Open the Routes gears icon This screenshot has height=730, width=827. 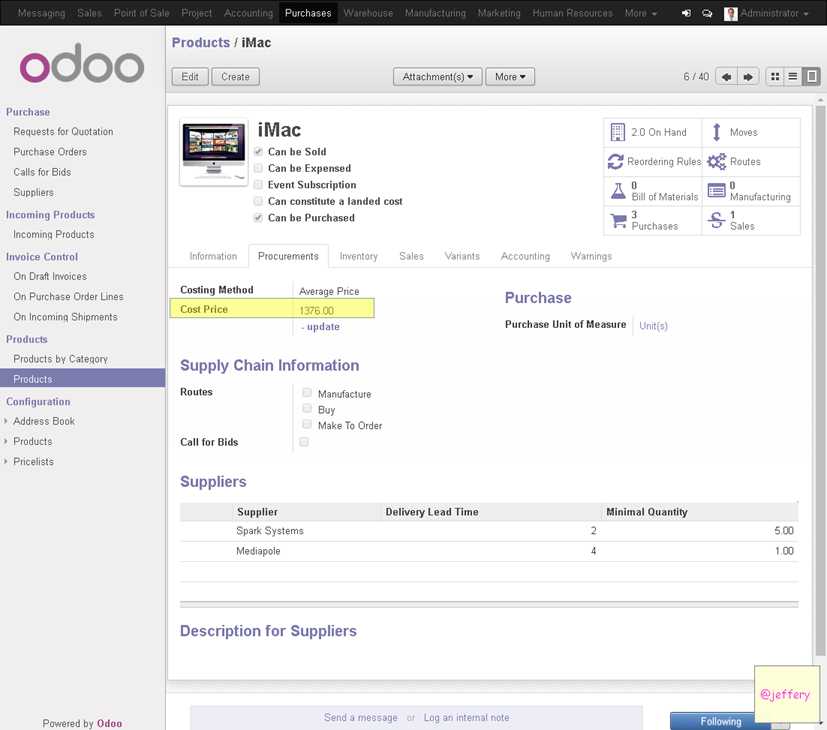[x=716, y=161]
